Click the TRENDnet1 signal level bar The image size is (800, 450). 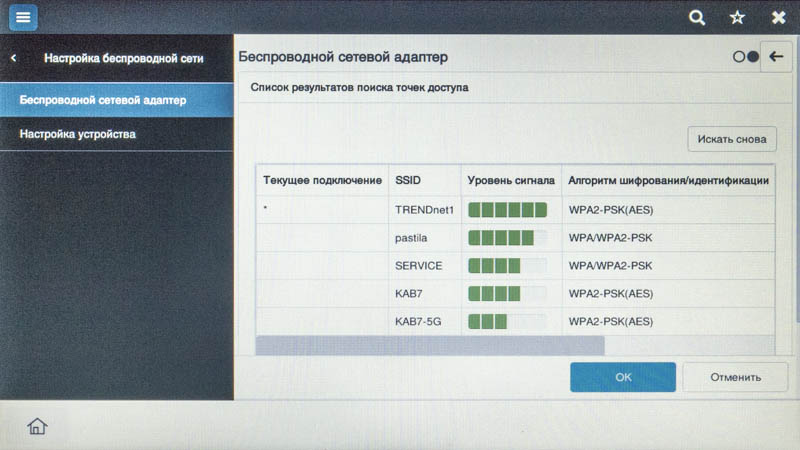(507, 210)
